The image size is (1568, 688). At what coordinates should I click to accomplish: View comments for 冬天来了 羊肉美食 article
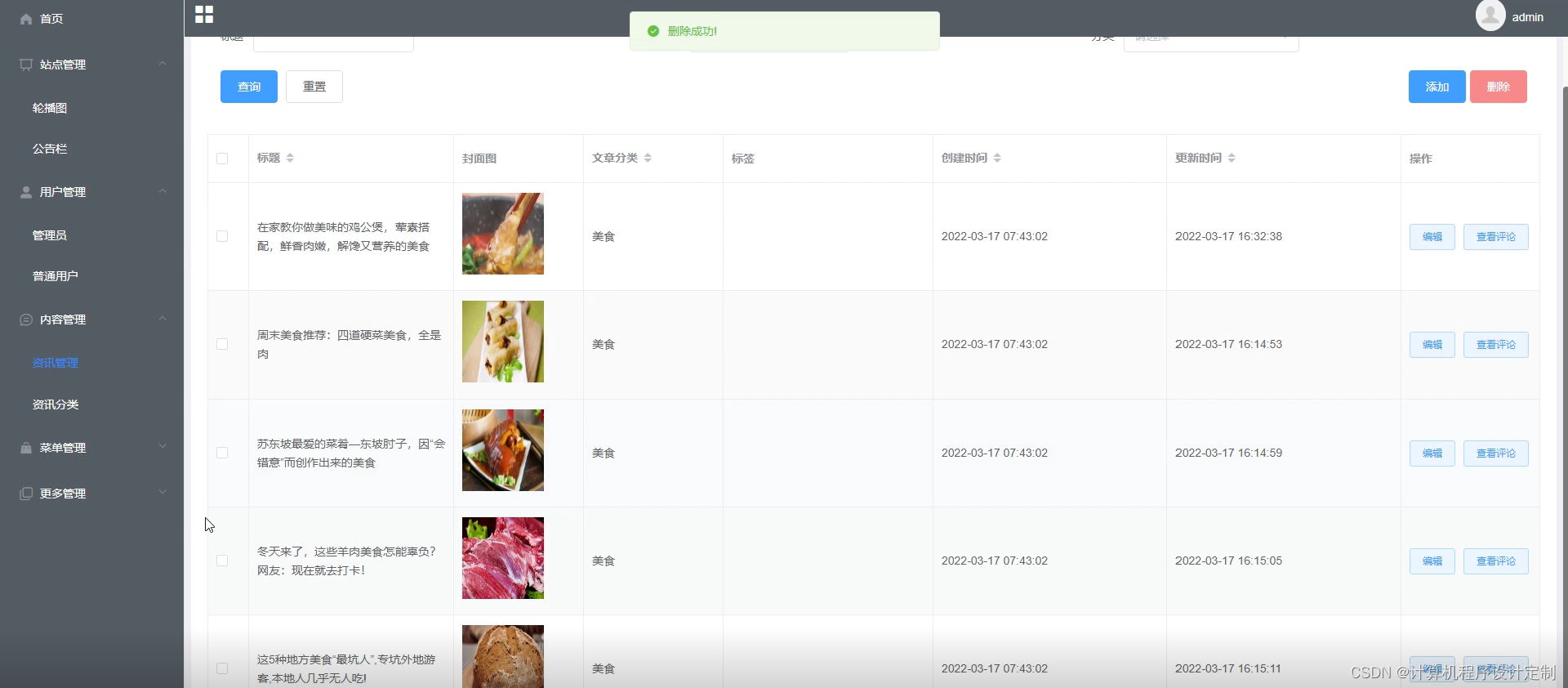tap(1496, 561)
